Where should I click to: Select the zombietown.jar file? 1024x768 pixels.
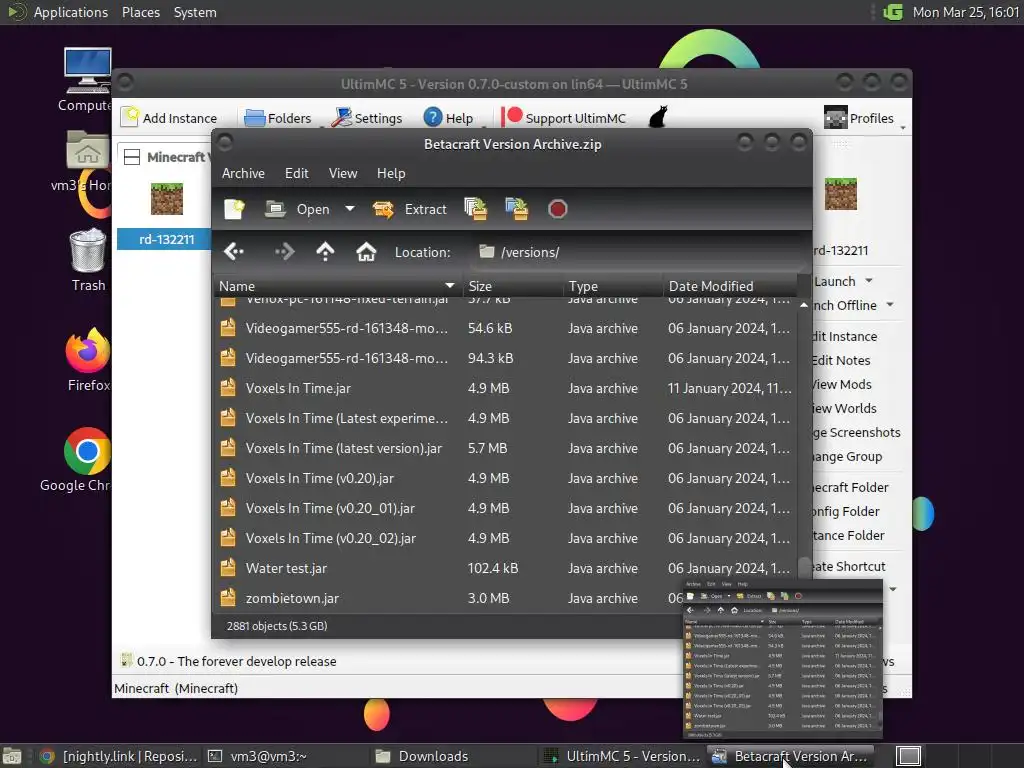point(449,598)
